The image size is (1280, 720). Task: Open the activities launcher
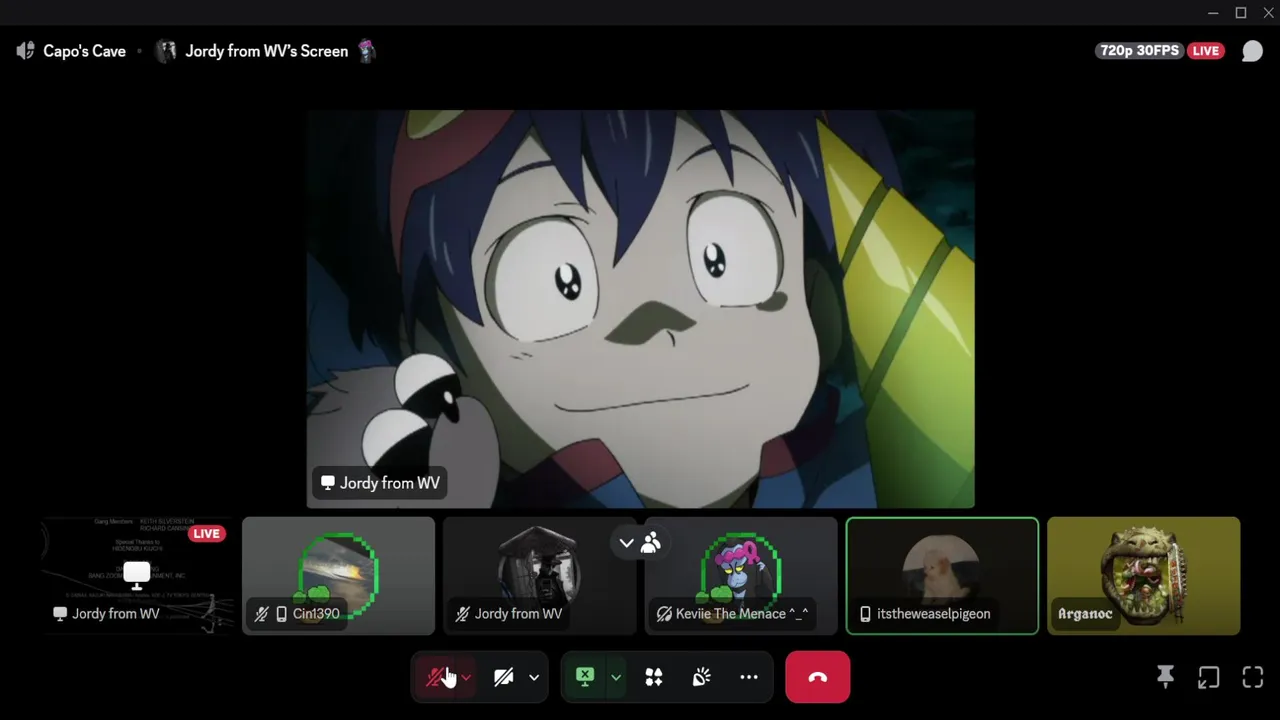[654, 677]
